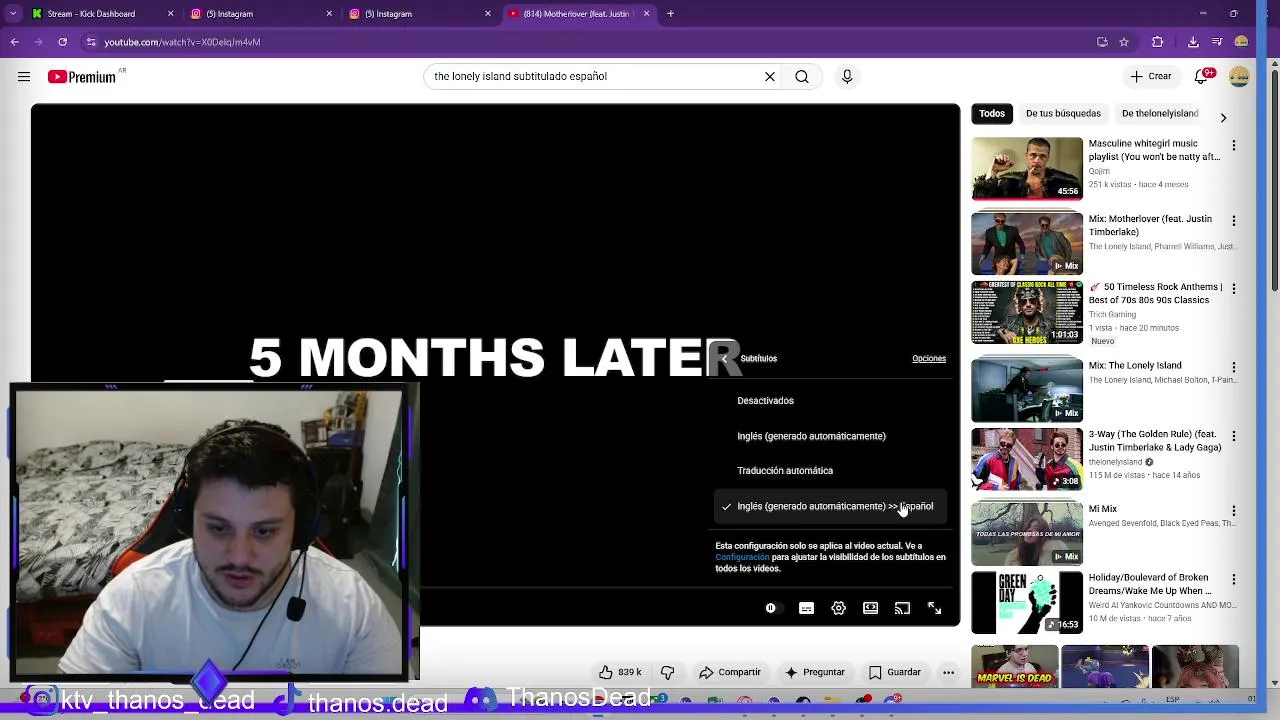
Task: Switch to the Stream - Kick Dashboard tab
Action: tap(100, 14)
